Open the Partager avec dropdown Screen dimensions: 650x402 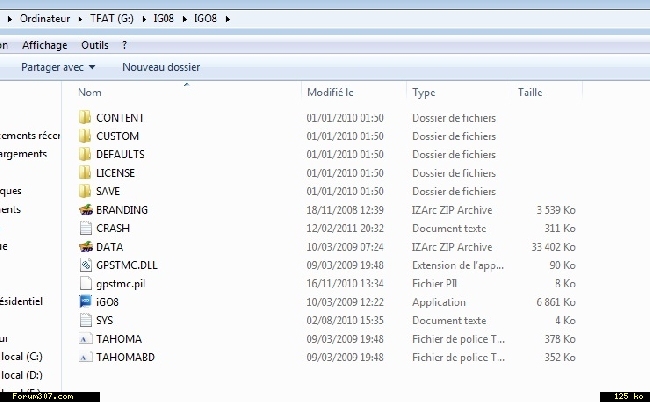coord(58,67)
